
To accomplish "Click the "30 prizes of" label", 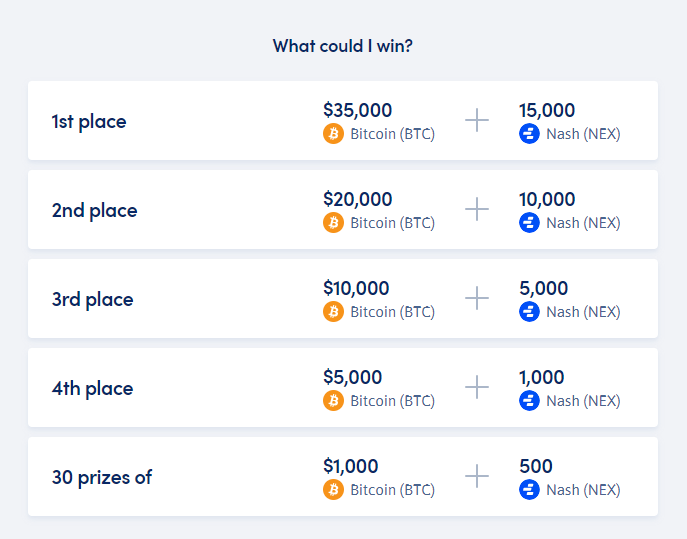I will [102, 477].
